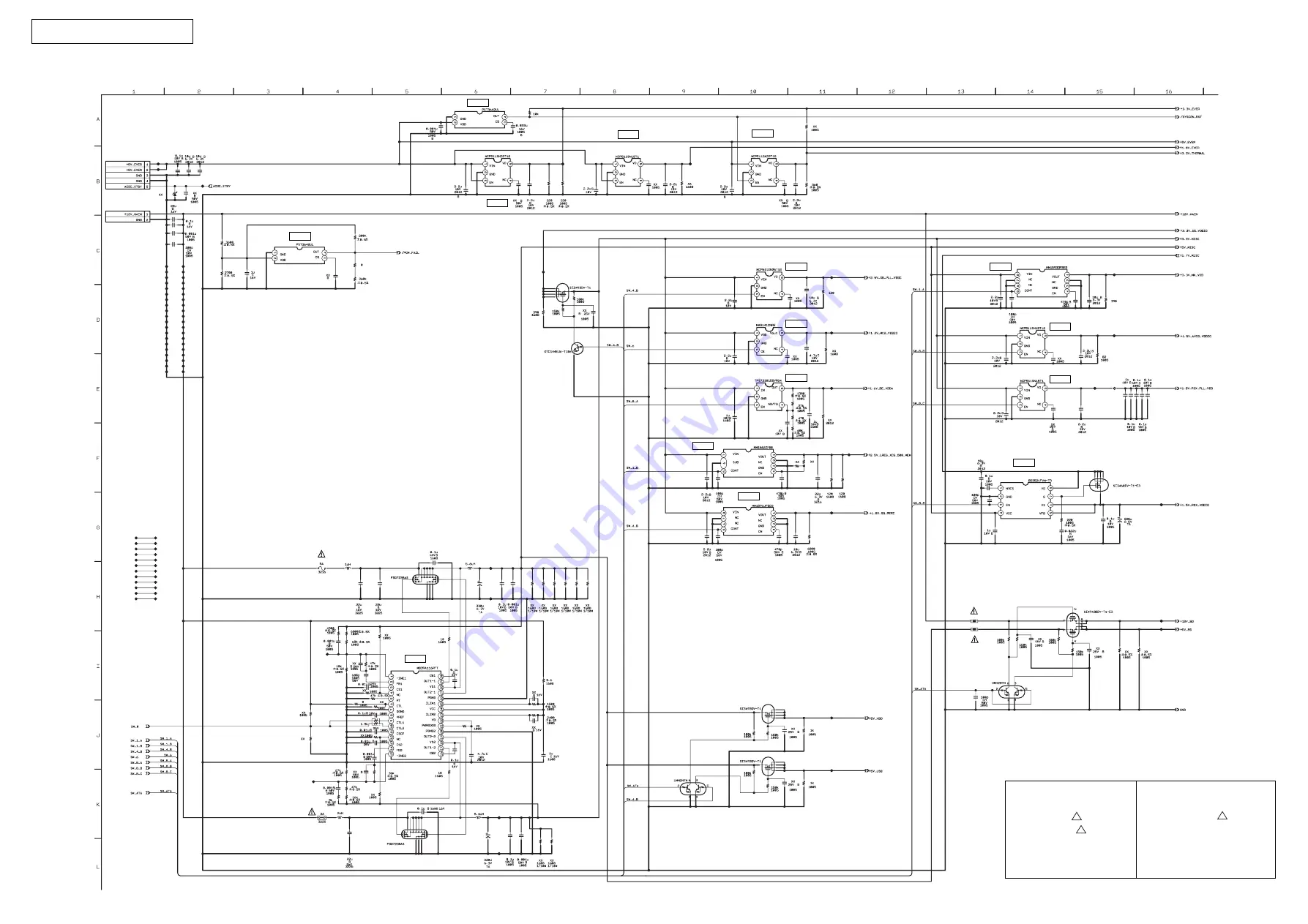Click the warning triangle beside the 3A fuse
The width and height of the screenshot is (1308, 924).
tap(312, 812)
